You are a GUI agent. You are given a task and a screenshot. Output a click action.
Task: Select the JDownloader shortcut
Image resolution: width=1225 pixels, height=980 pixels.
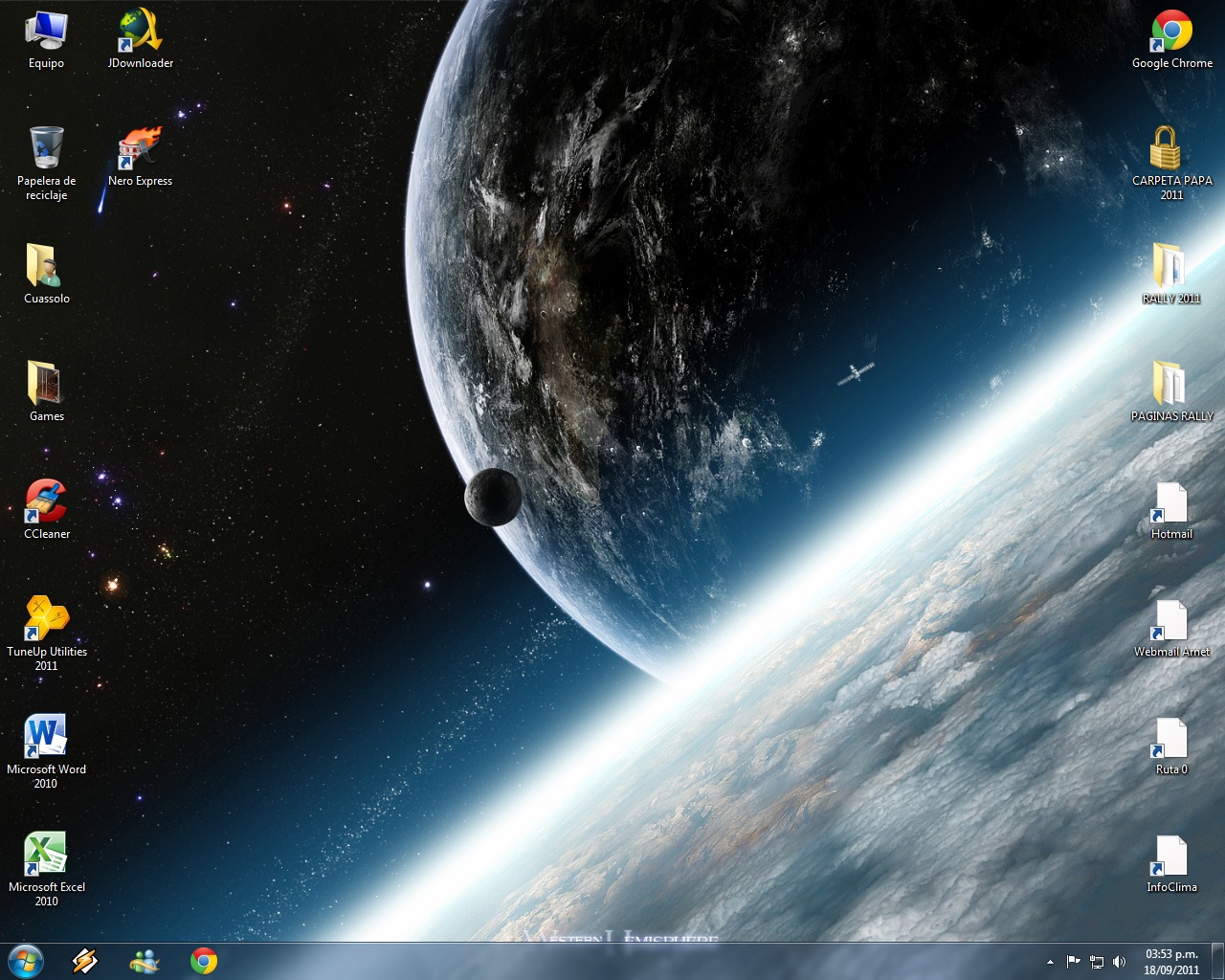coord(141,32)
